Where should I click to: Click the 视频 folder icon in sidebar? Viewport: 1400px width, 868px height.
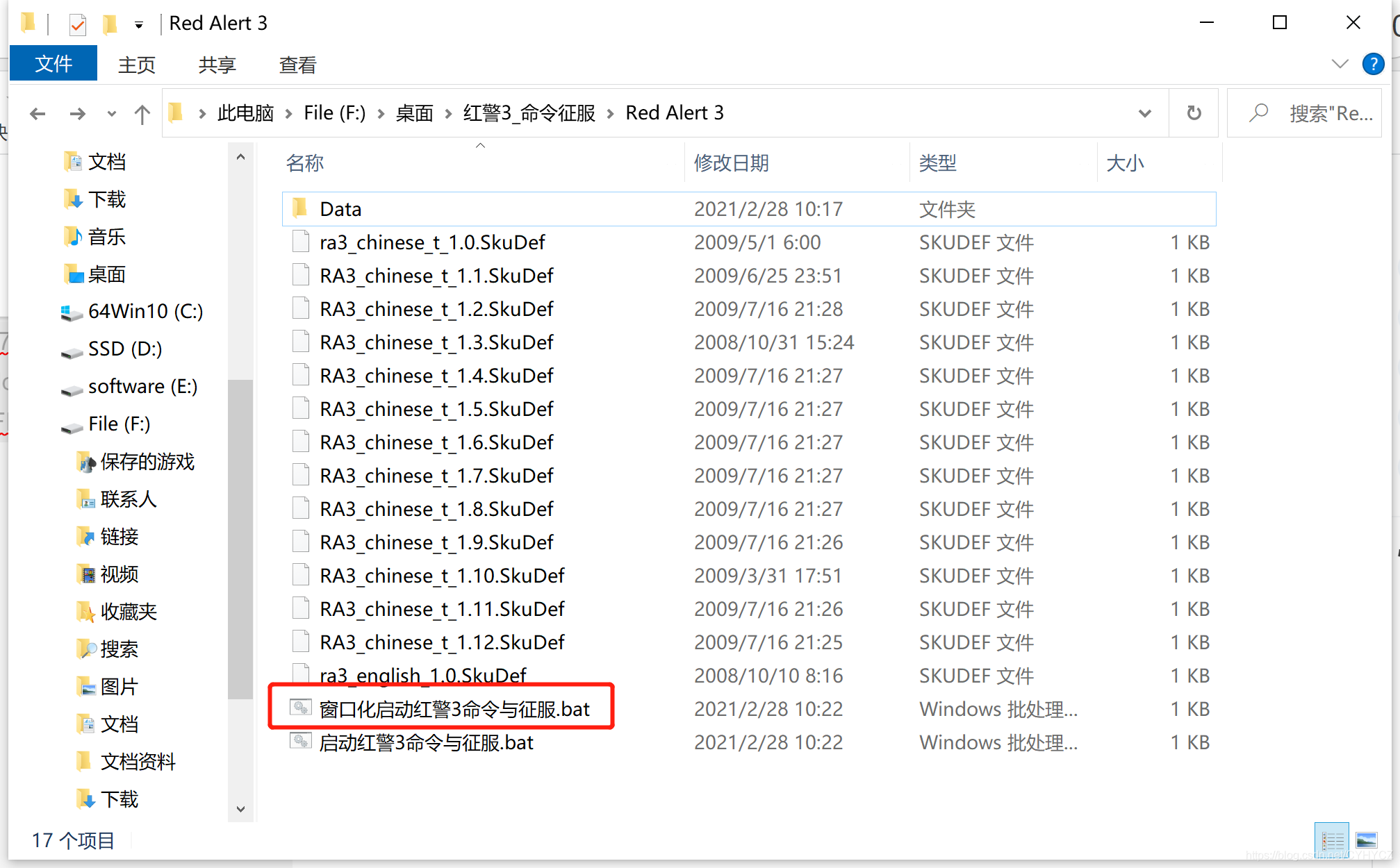(84, 574)
